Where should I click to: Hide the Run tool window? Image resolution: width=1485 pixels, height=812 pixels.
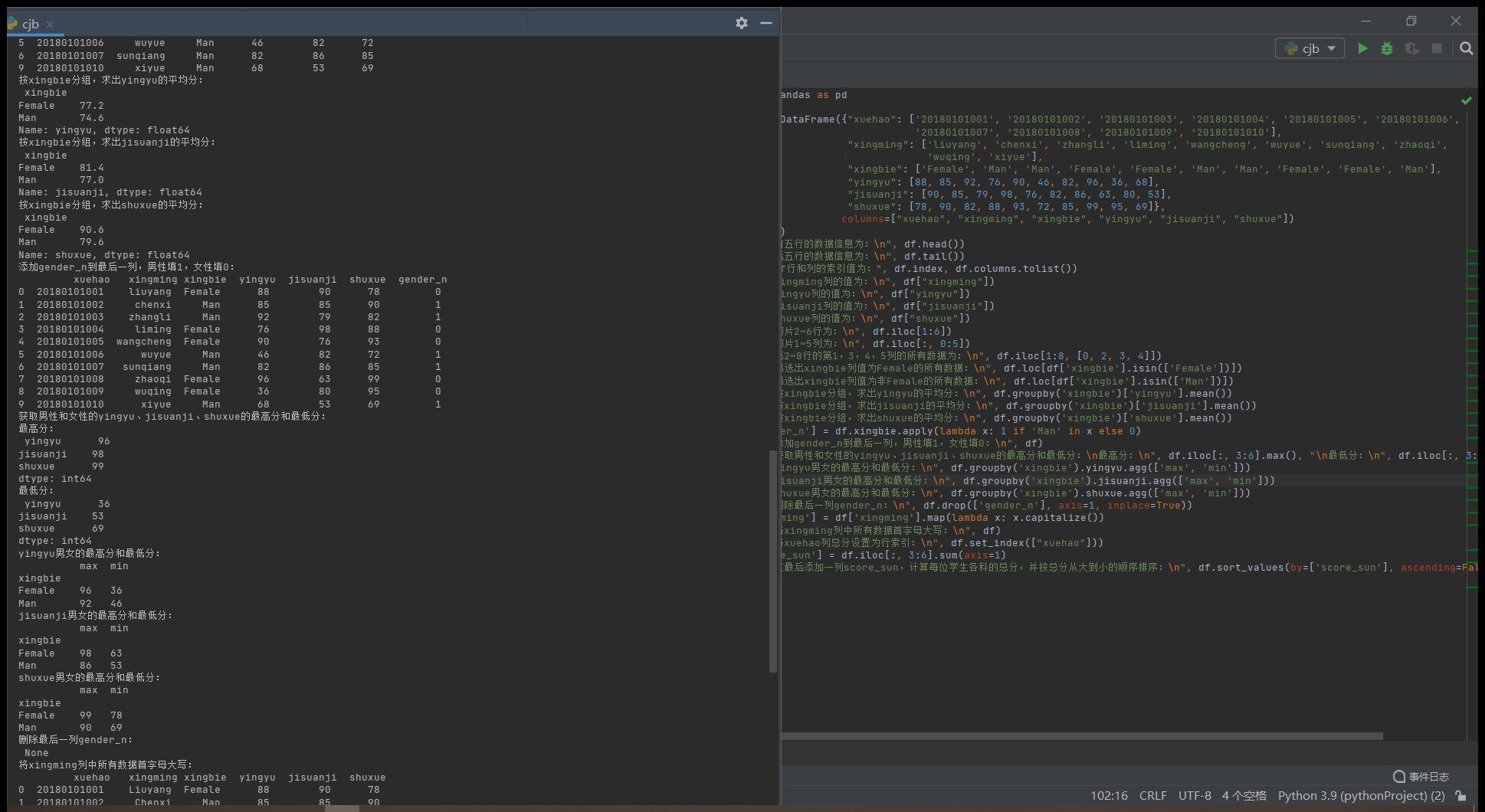coord(765,23)
